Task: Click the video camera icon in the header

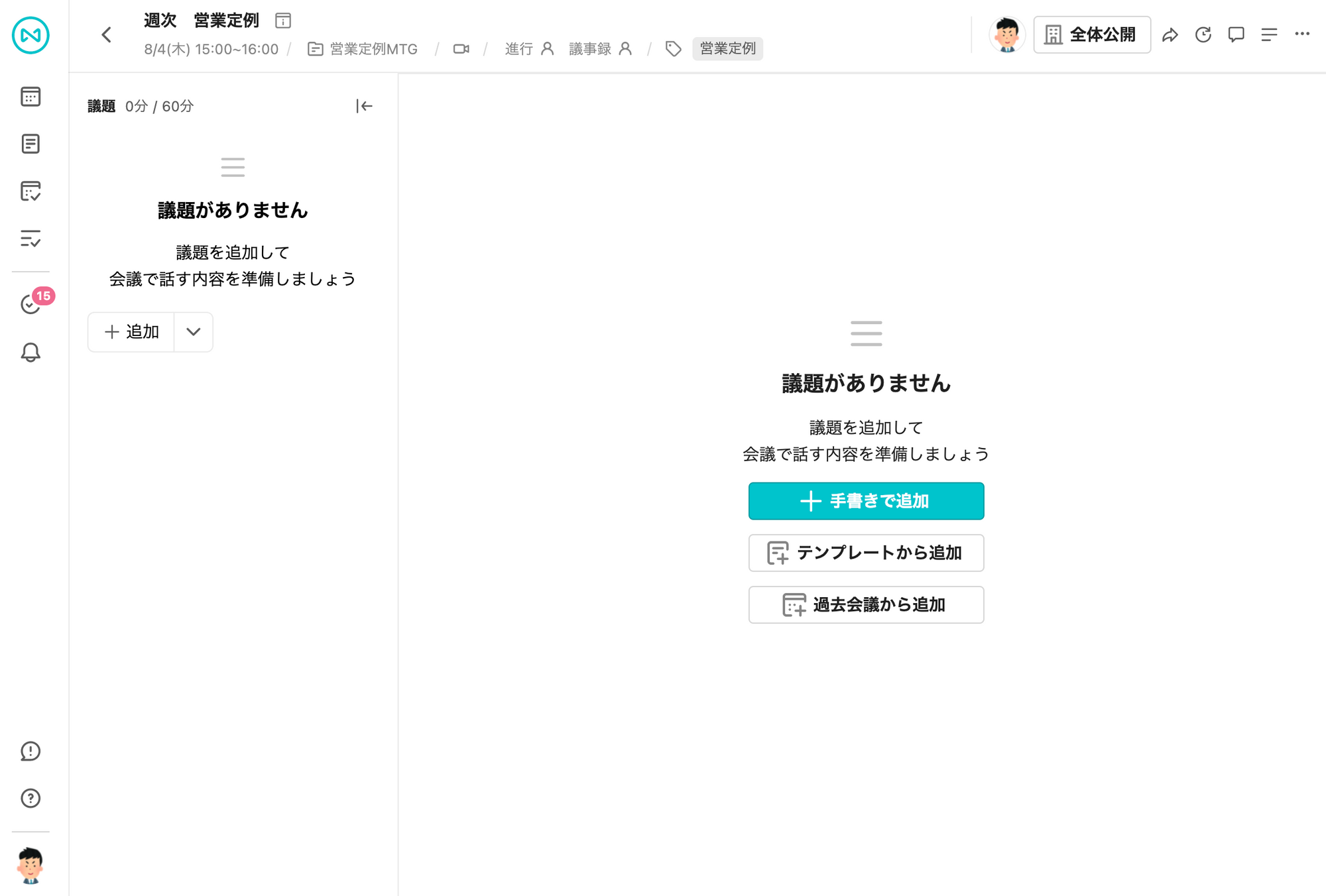Action: pyautogui.click(x=461, y=49)
